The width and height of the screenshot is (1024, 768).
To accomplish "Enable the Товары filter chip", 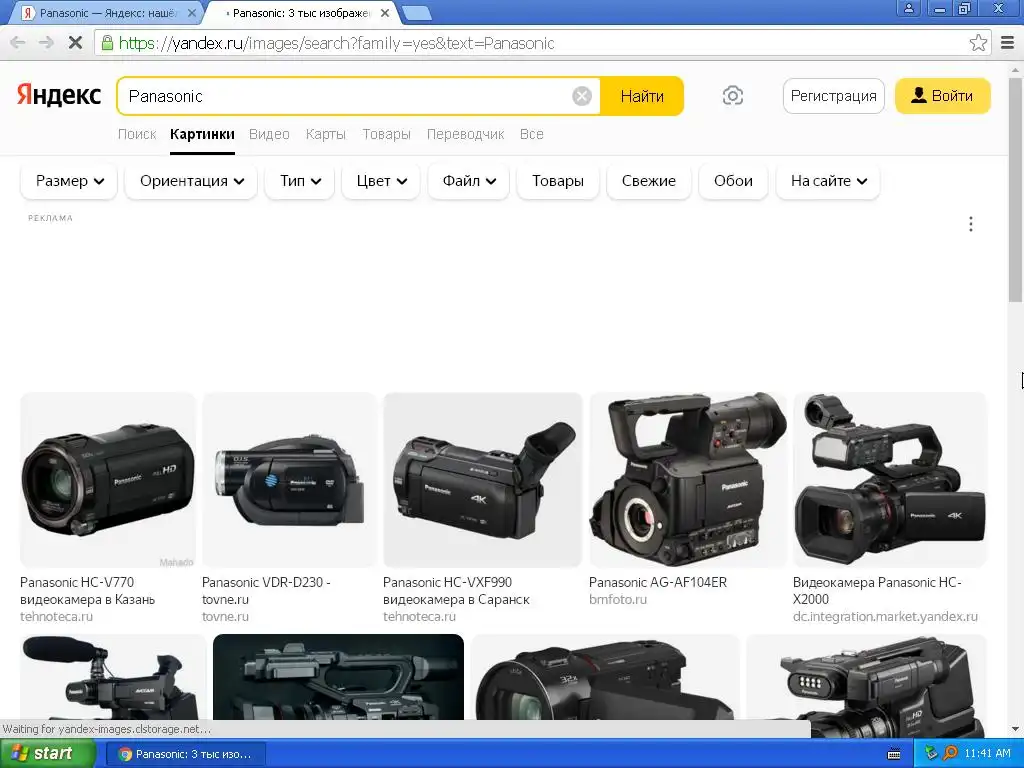I will tap(558, 181).
